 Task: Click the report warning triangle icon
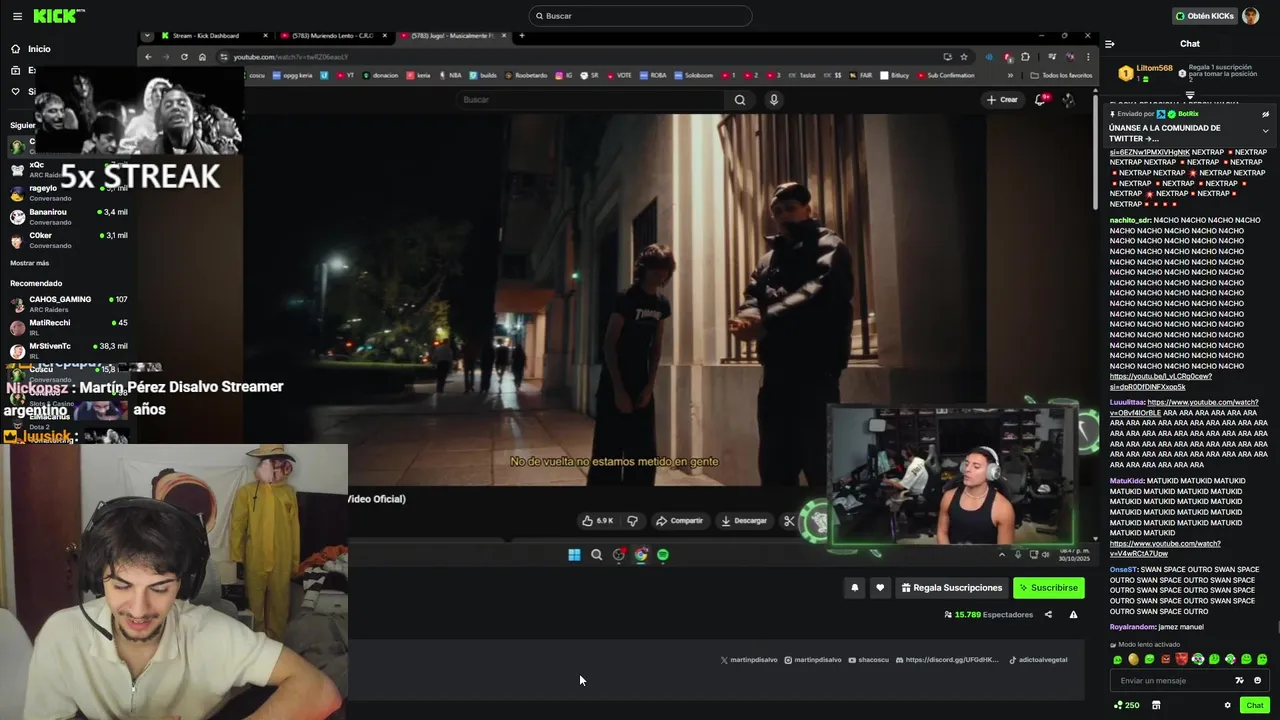point(1073,615)
